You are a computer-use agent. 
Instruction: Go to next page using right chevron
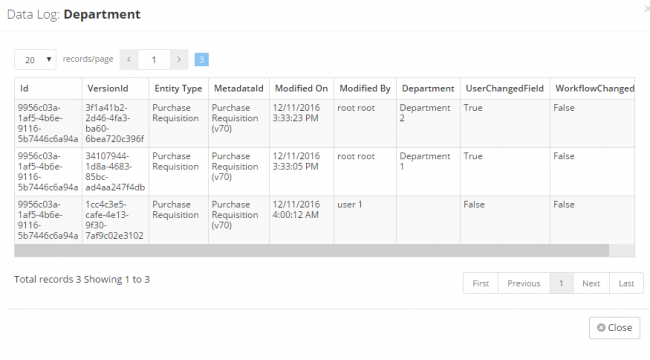(x=179, y=60)
